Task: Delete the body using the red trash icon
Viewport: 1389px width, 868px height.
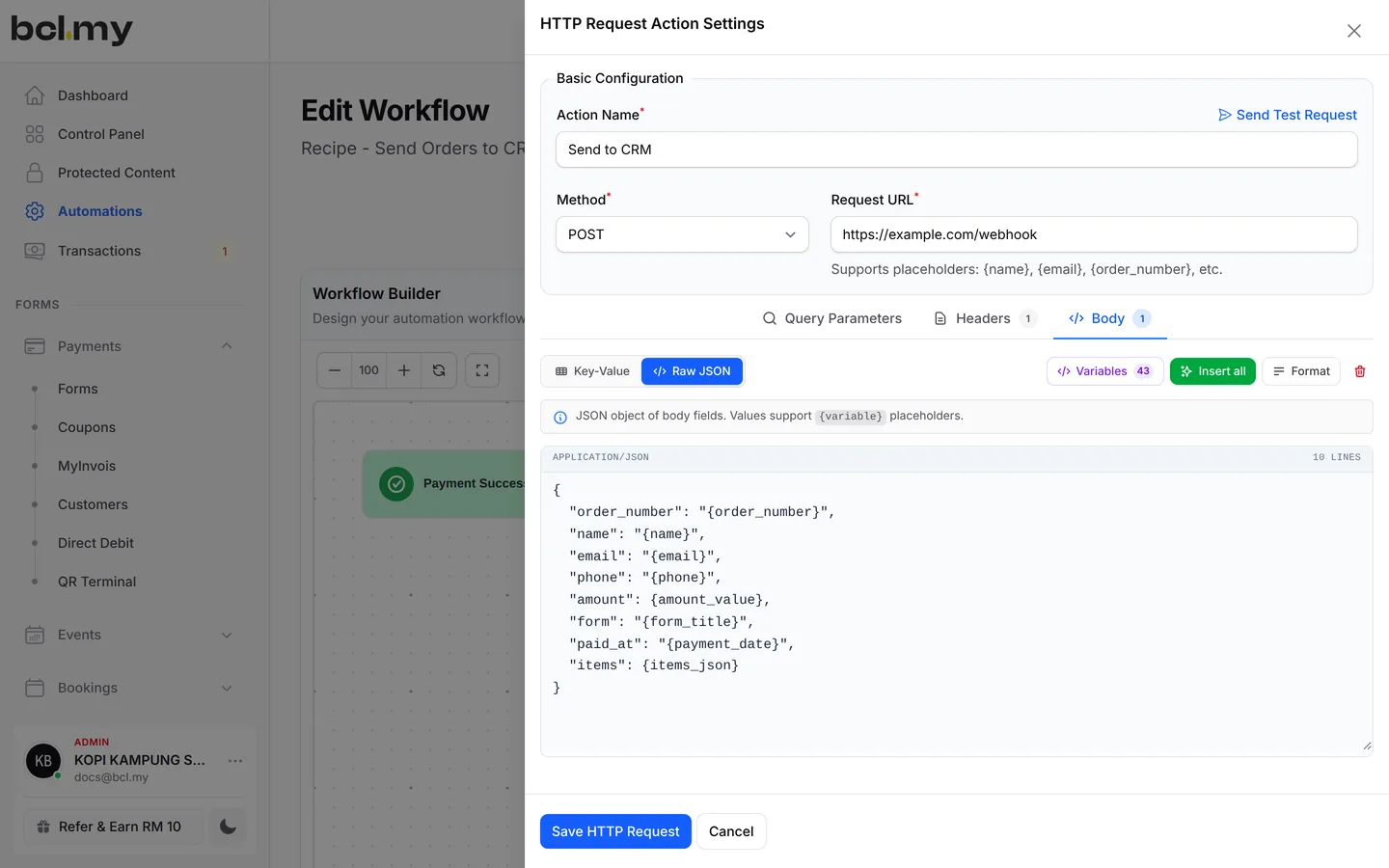Action: click(x=1360, y=371)
